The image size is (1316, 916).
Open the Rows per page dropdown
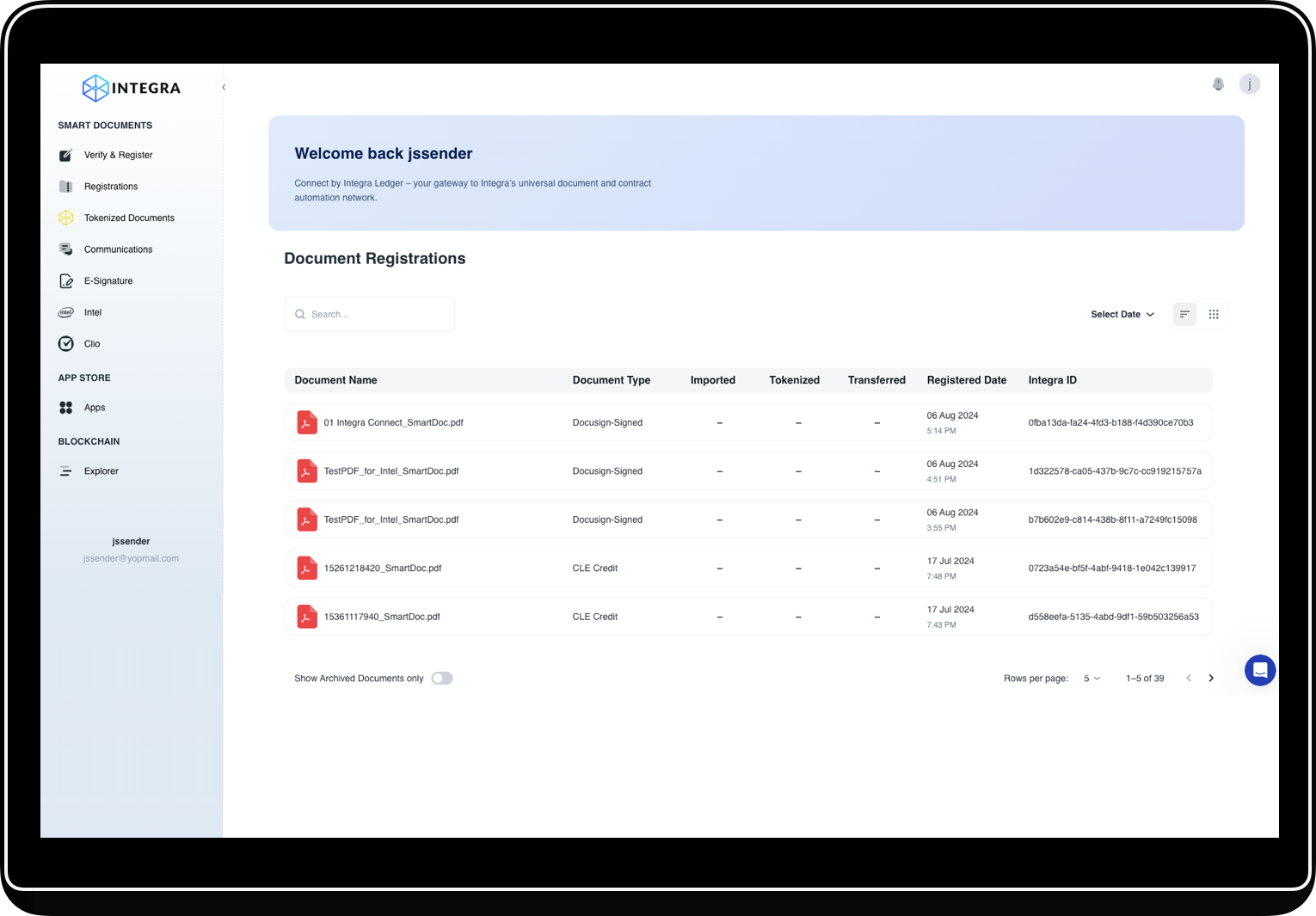coord(1091,678)
